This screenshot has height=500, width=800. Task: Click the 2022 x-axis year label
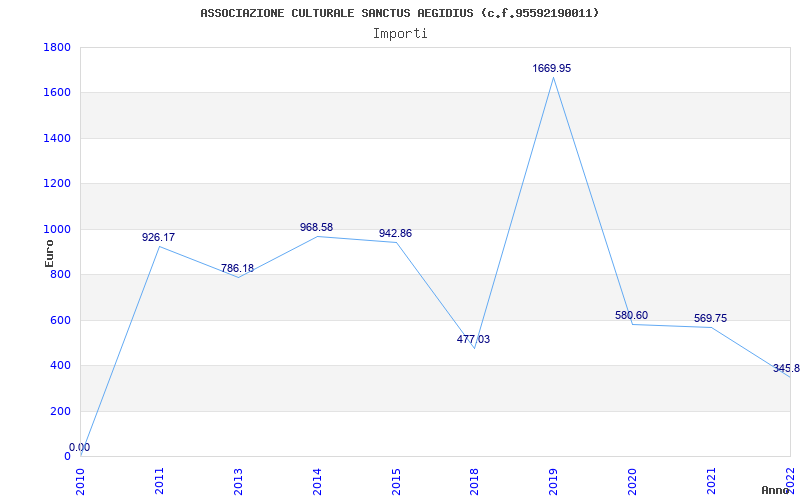coord(790,481)
